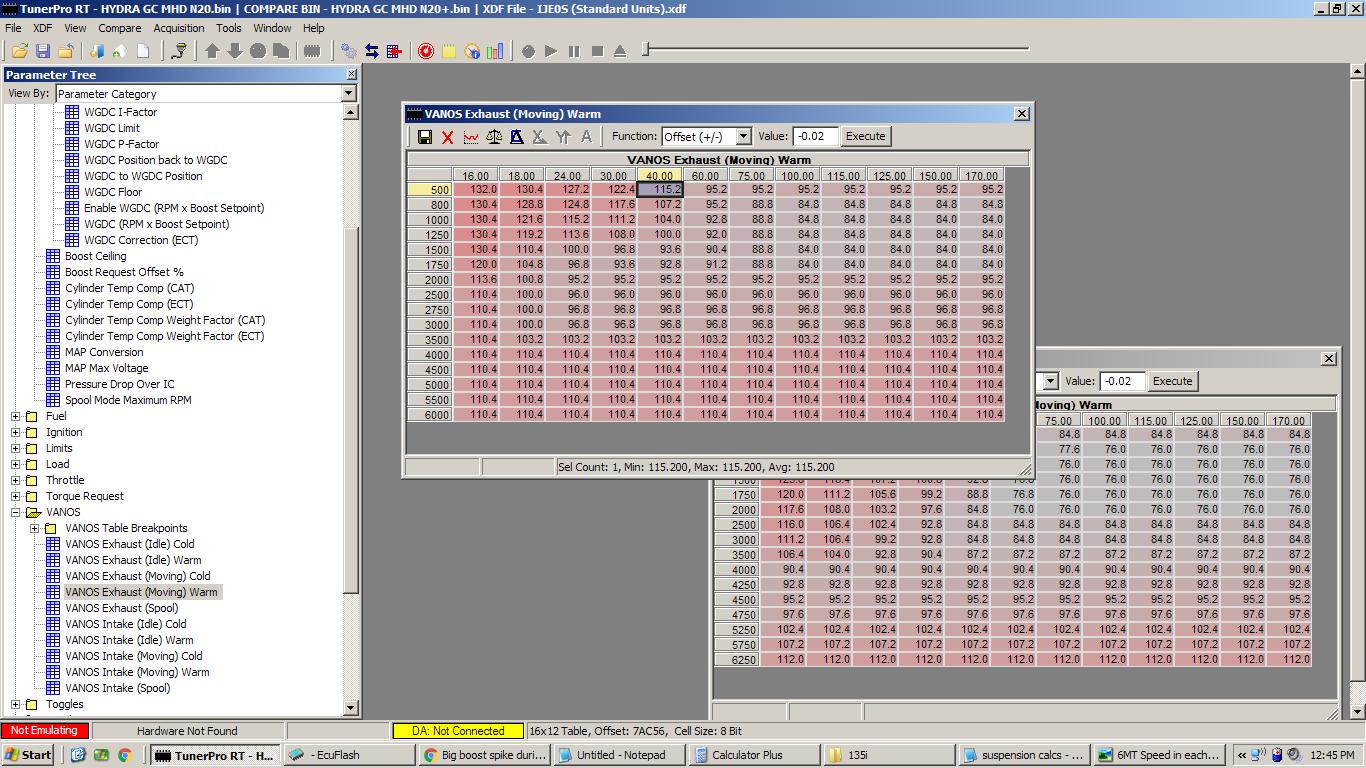Expand the Toggles folder in parameter tree
The width and height of the screenshot is (1366, 768).
click(x=16, y=704)
